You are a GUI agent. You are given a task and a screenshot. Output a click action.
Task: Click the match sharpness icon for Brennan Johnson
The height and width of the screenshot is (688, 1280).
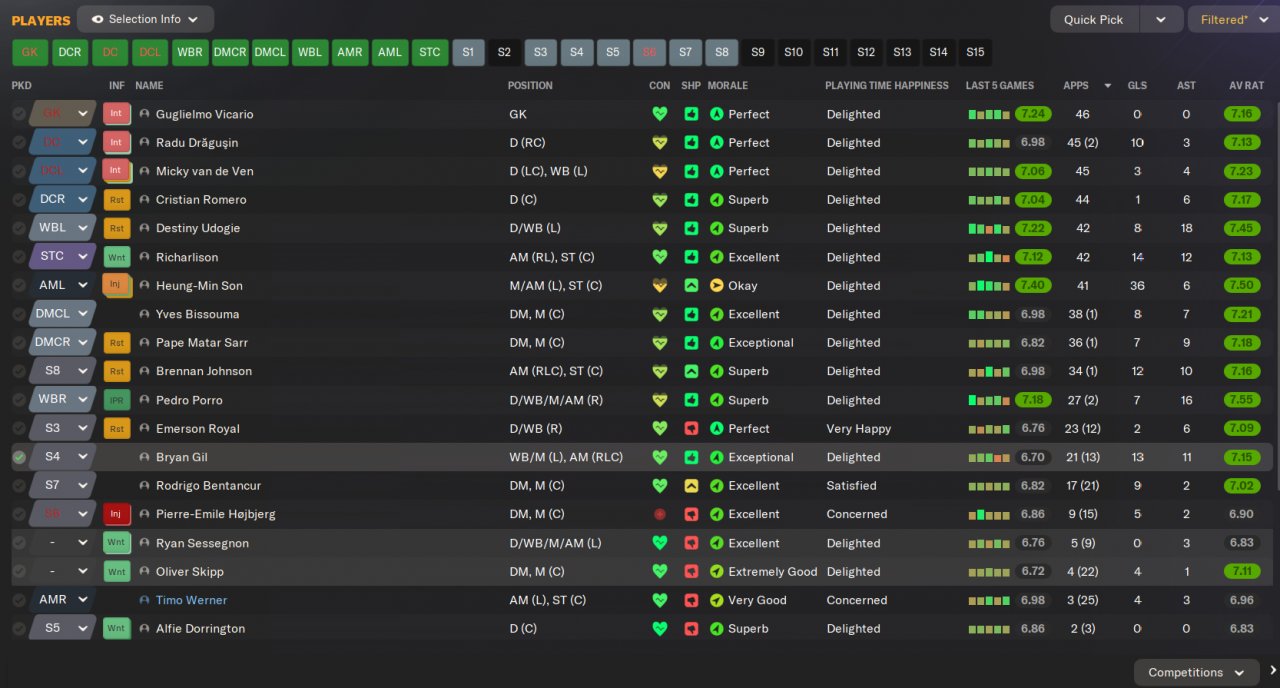point(691,371)
